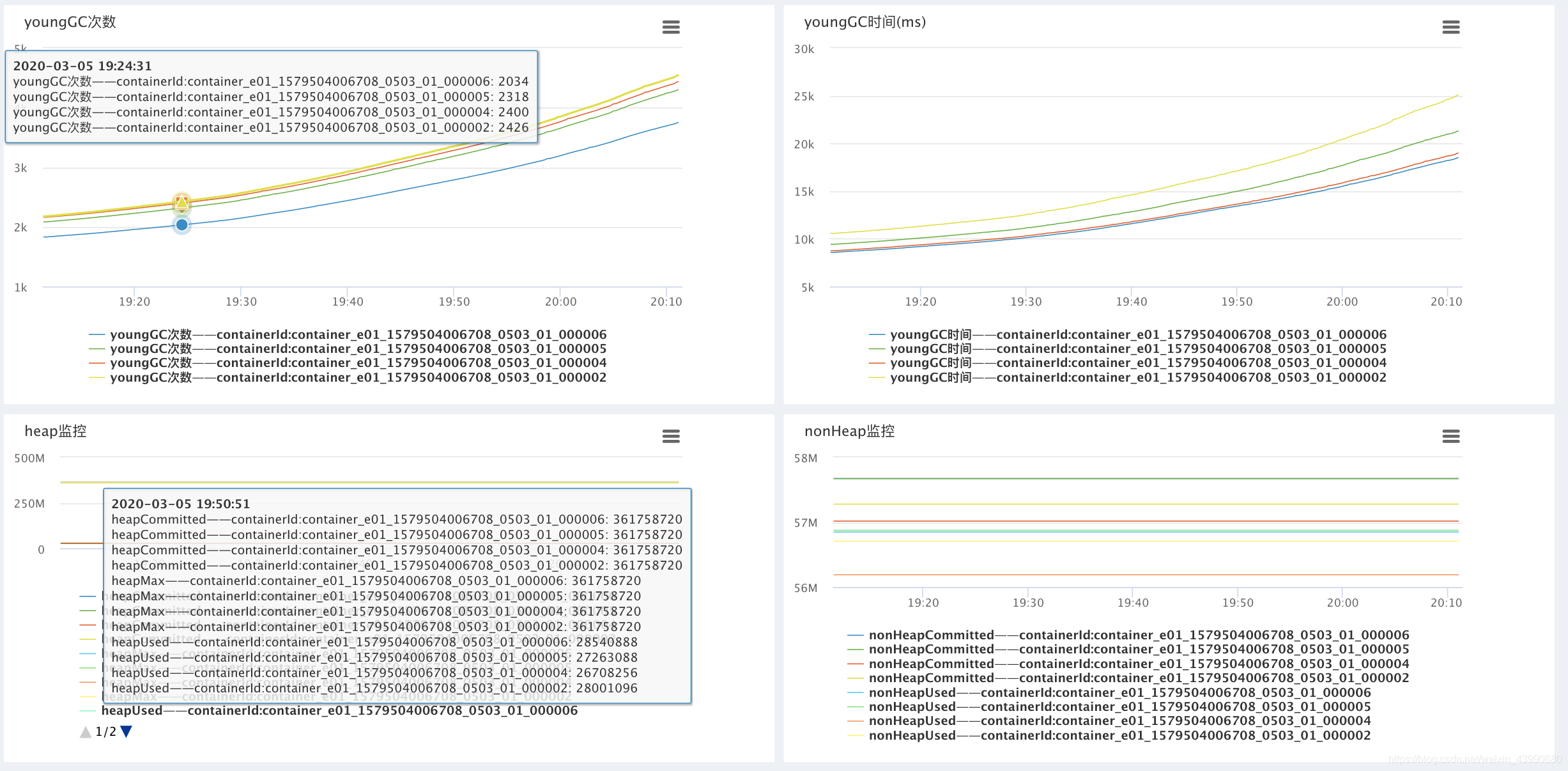Viewport: 1568px width, 771px height.
Task: Click tooltip timestamp 2020-03-05 19:24:31
Action: [82, 66]
